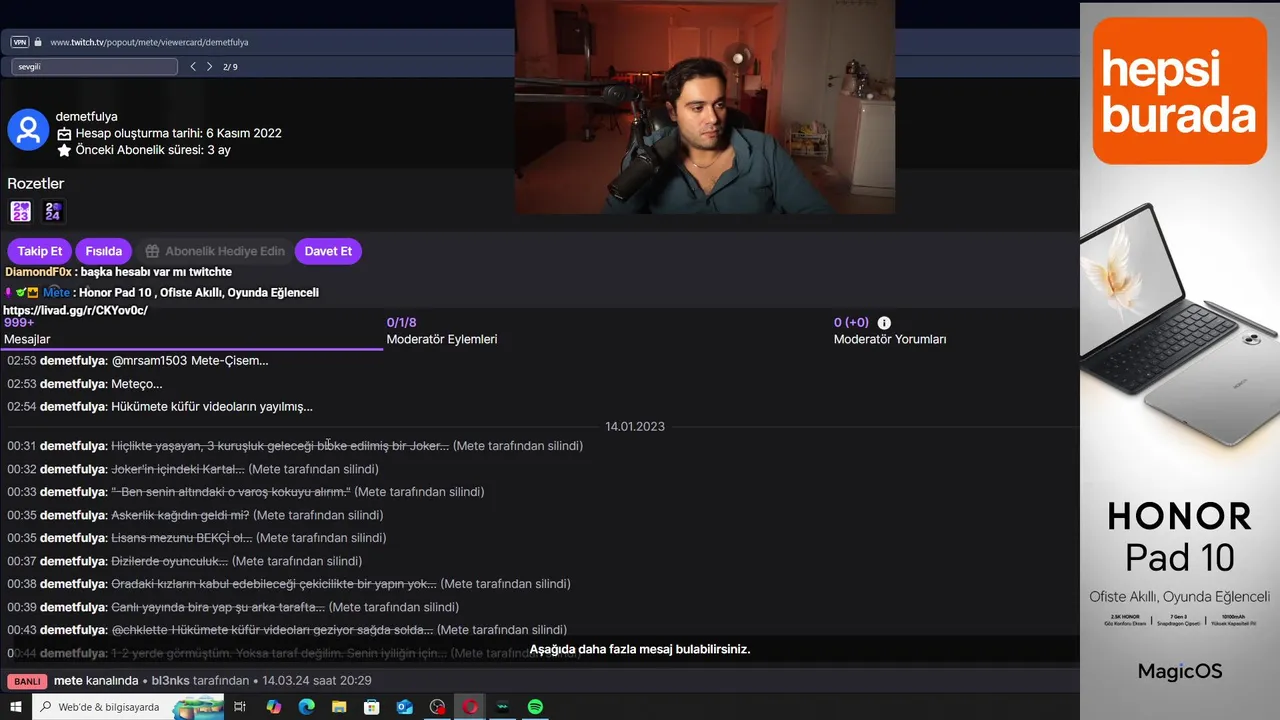This screenshot has width=1280, height=720.
Task: Click deleted message 'Hiçlikte yaşayan, 3 kuruşluk...'
Action: [280, 446]
